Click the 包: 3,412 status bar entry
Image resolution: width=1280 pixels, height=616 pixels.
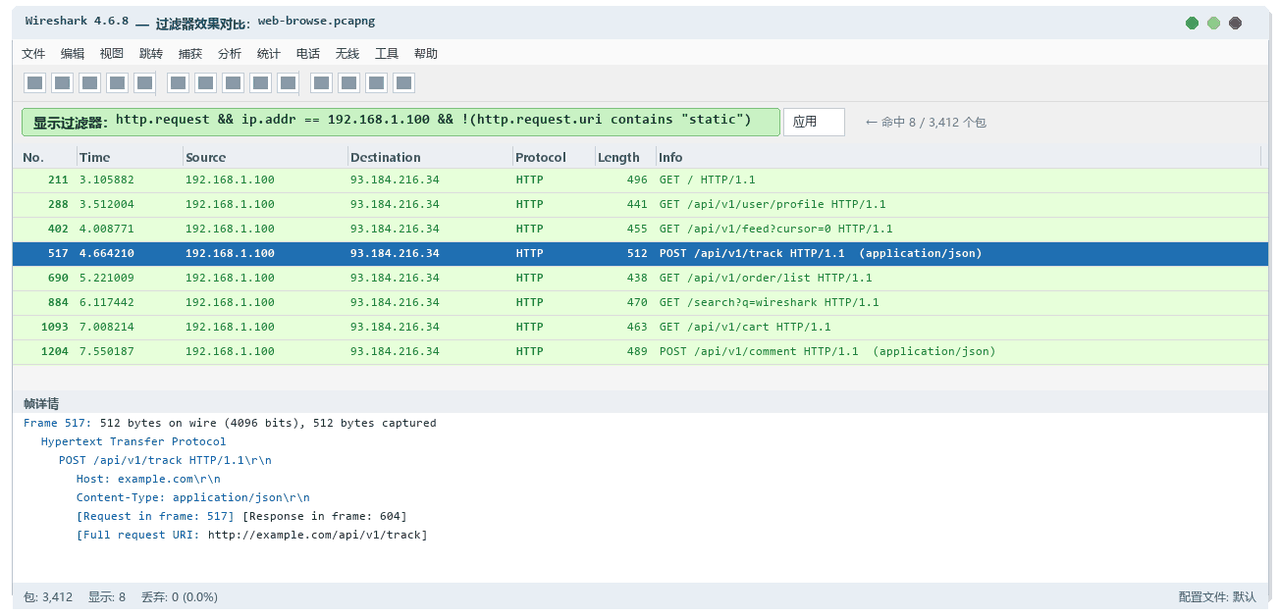click(48, 597)
